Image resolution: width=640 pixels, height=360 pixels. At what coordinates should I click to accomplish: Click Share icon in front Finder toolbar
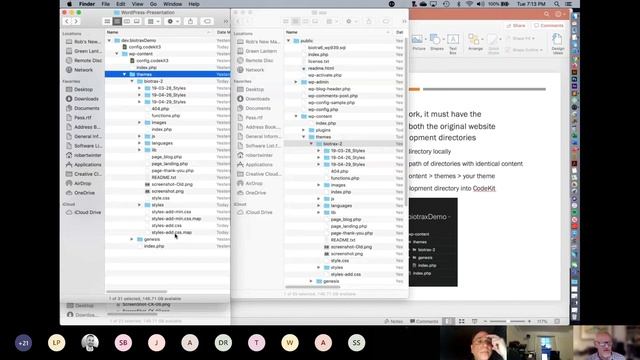point(190,21)
